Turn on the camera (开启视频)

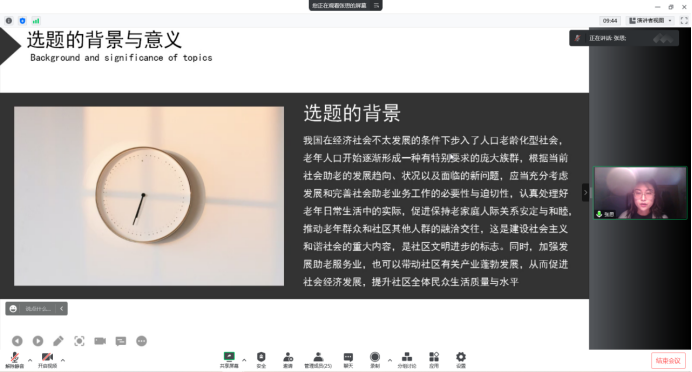47,360
